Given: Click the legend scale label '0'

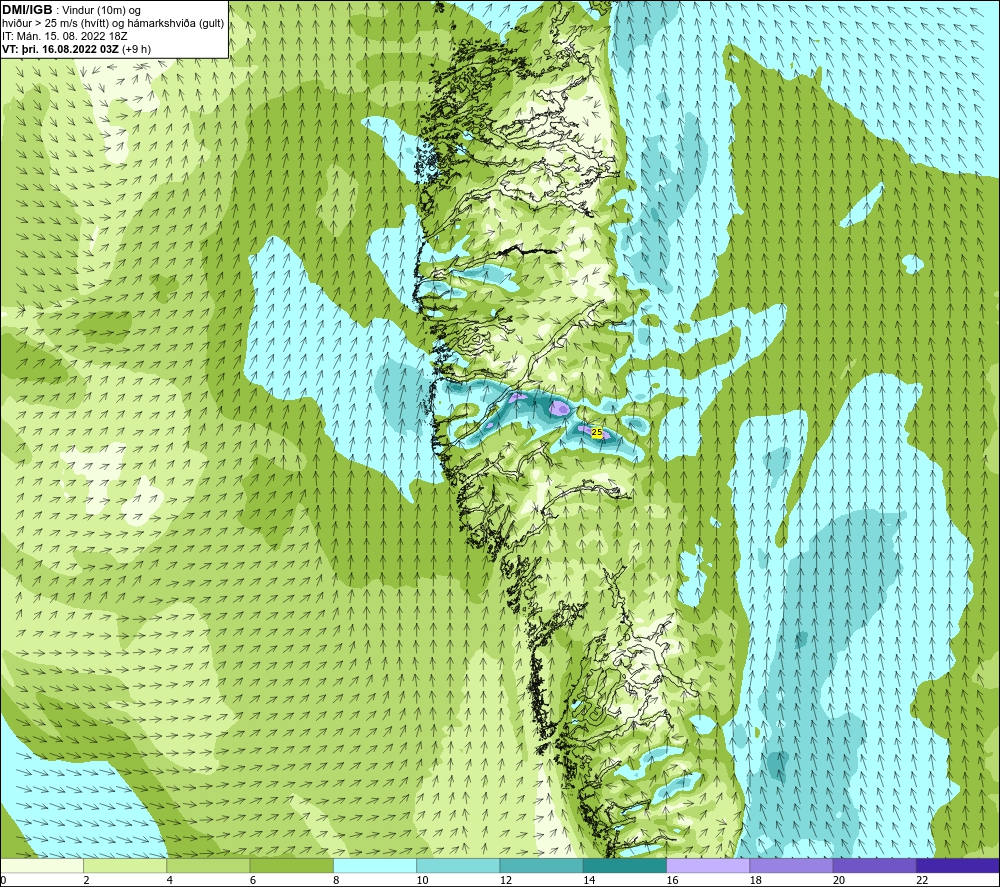Looking at the screenshot, I should coord(4,880).
